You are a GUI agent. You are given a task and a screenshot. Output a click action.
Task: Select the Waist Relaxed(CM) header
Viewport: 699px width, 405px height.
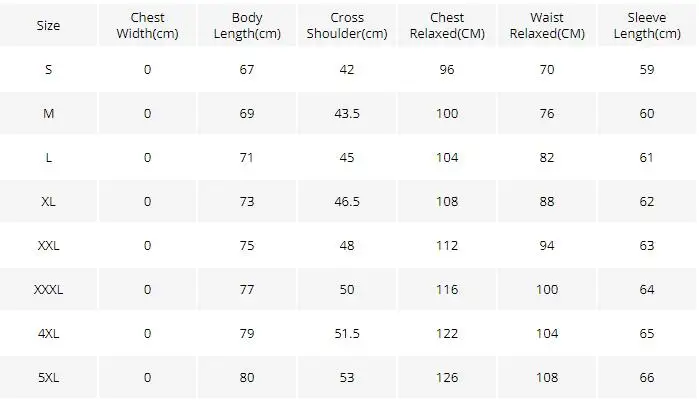tap(547, 25)
